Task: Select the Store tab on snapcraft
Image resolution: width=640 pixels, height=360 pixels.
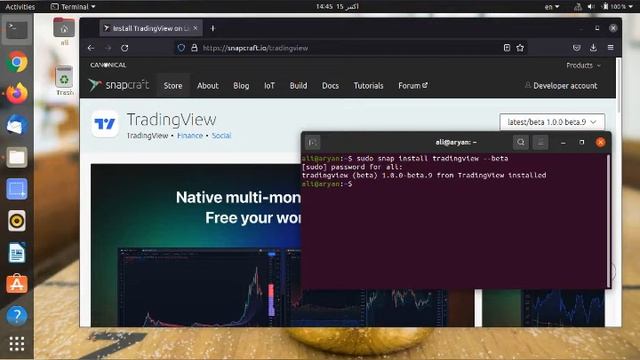Action: (x=173, y=86)
